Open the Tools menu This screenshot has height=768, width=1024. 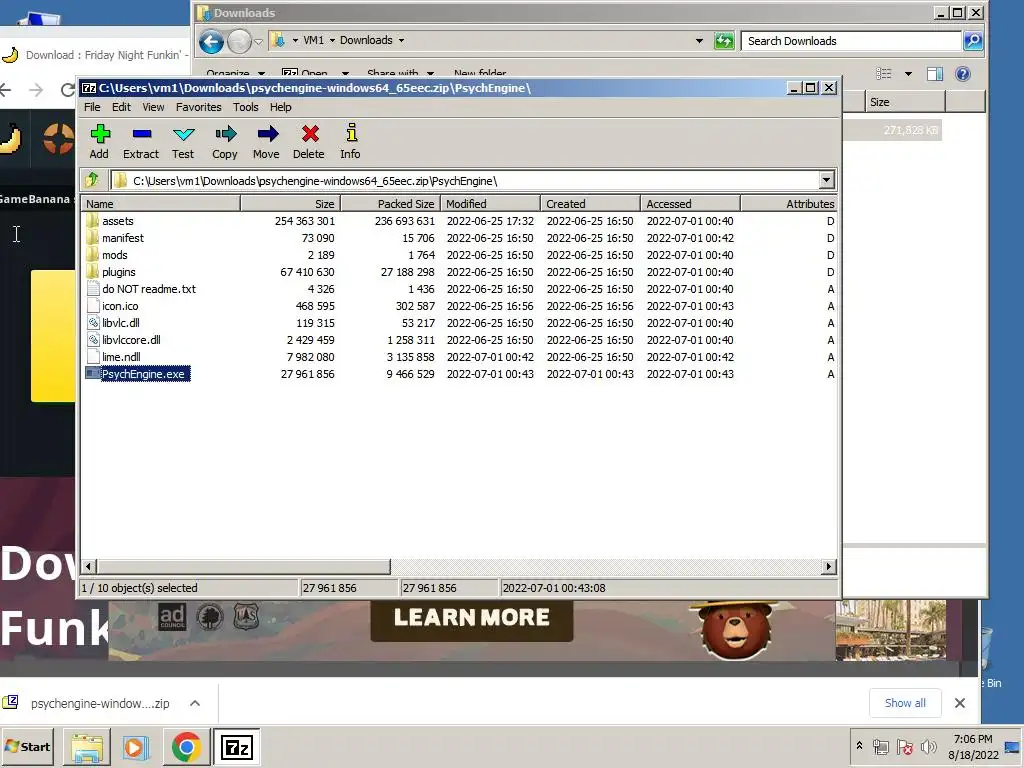point(246,107)
